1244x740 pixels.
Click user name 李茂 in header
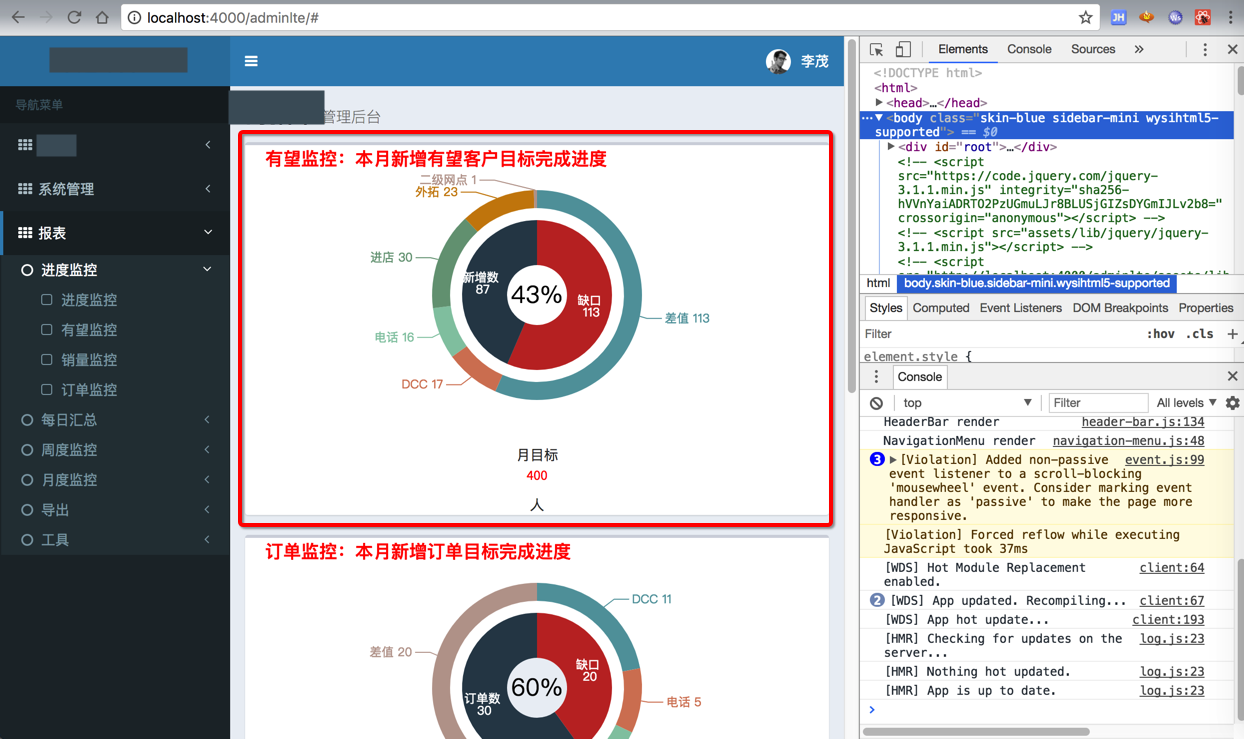click(815, 61)
